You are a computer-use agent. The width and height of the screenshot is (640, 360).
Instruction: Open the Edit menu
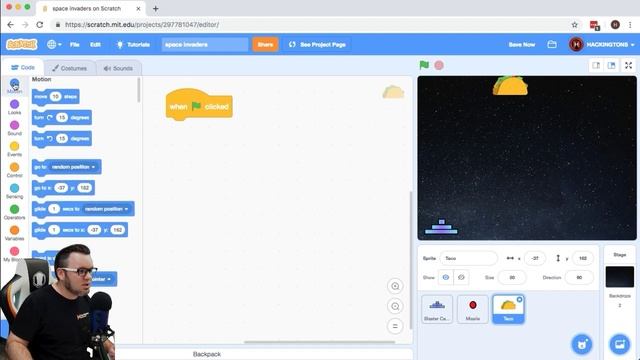(96, 44)
